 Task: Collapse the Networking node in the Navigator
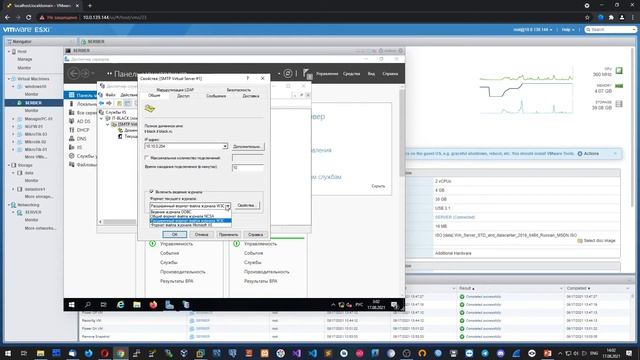(x=9, y=205)
